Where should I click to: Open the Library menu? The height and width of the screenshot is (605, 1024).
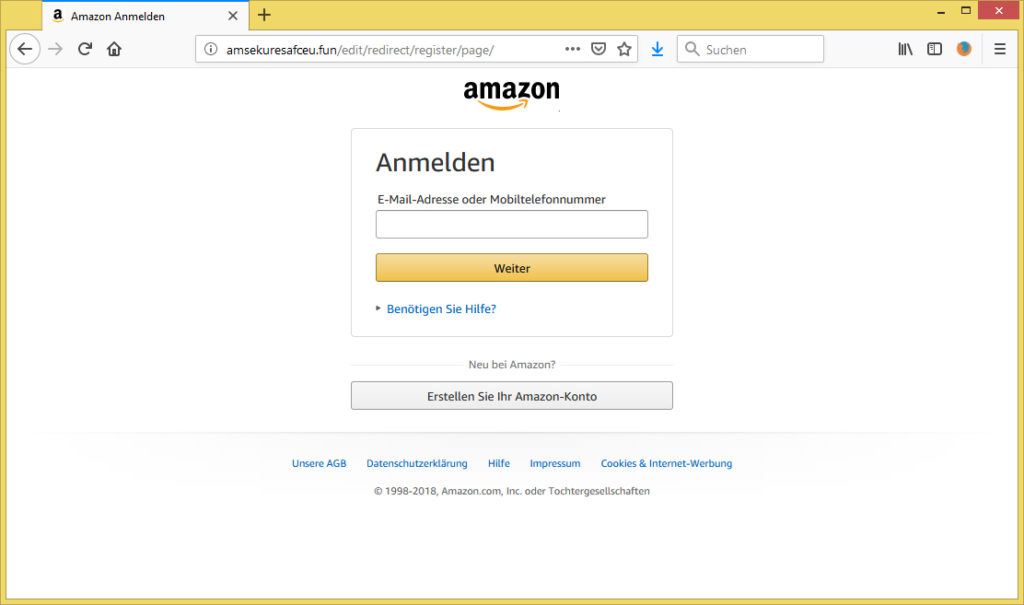point(905,49)
